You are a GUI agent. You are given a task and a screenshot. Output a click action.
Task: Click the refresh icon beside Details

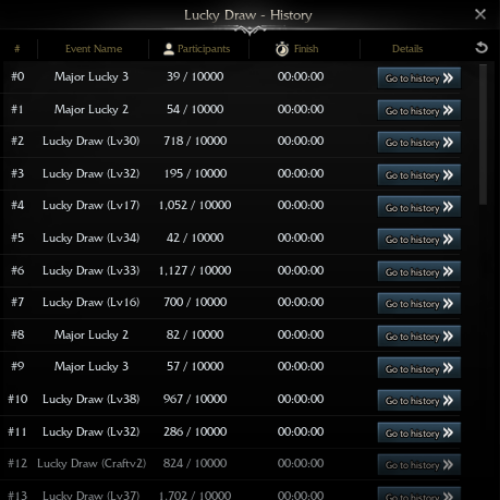tap(481, 48)
